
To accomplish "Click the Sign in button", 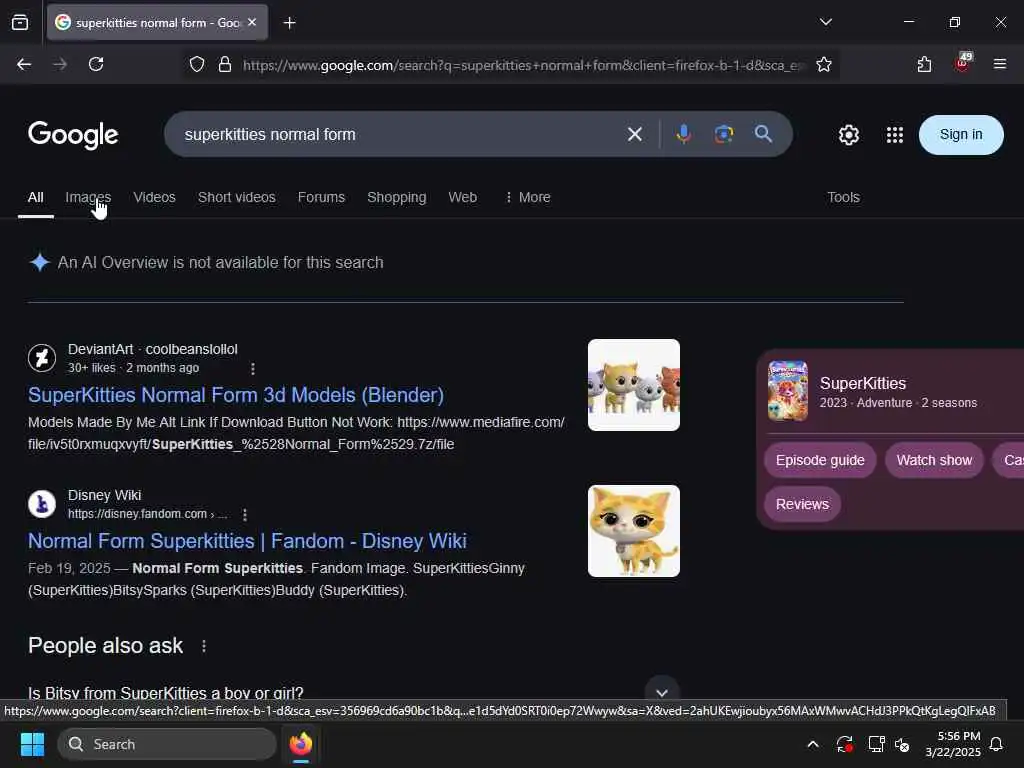I will (x=961, y=135).
